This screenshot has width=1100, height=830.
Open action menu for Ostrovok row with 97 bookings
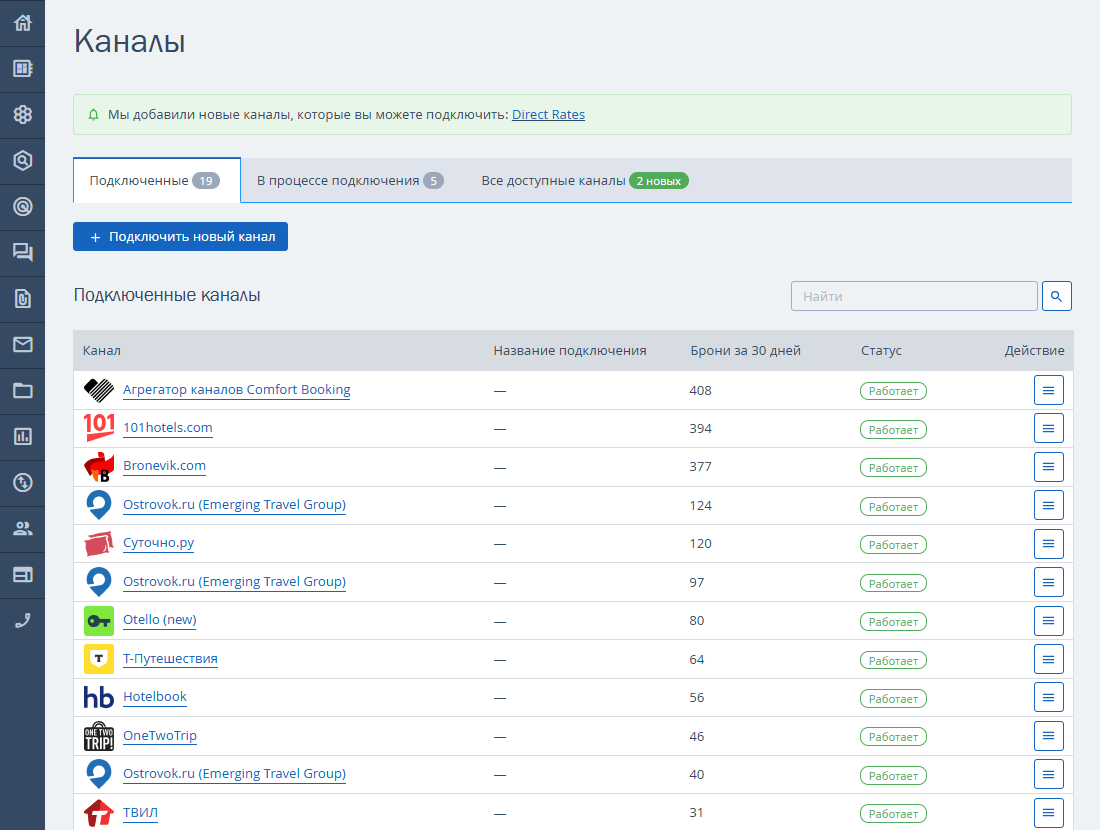pyautogui.click(x=1049, y=582)
